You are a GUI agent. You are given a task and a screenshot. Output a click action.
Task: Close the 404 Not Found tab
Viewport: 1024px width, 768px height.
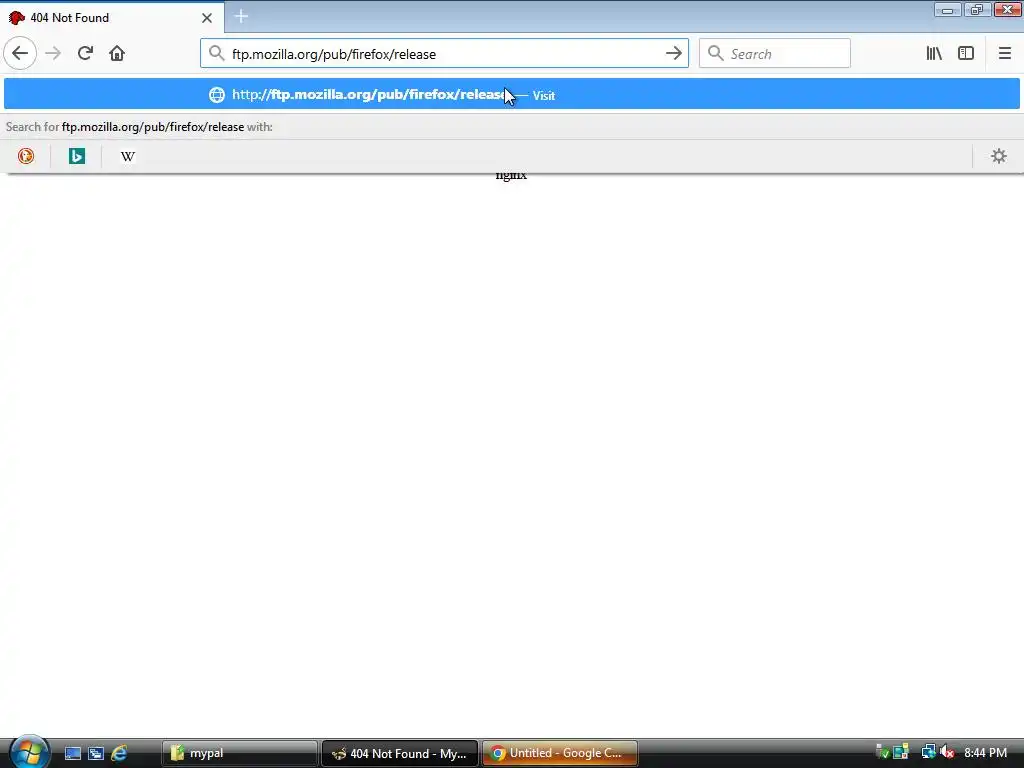(207, 18)
